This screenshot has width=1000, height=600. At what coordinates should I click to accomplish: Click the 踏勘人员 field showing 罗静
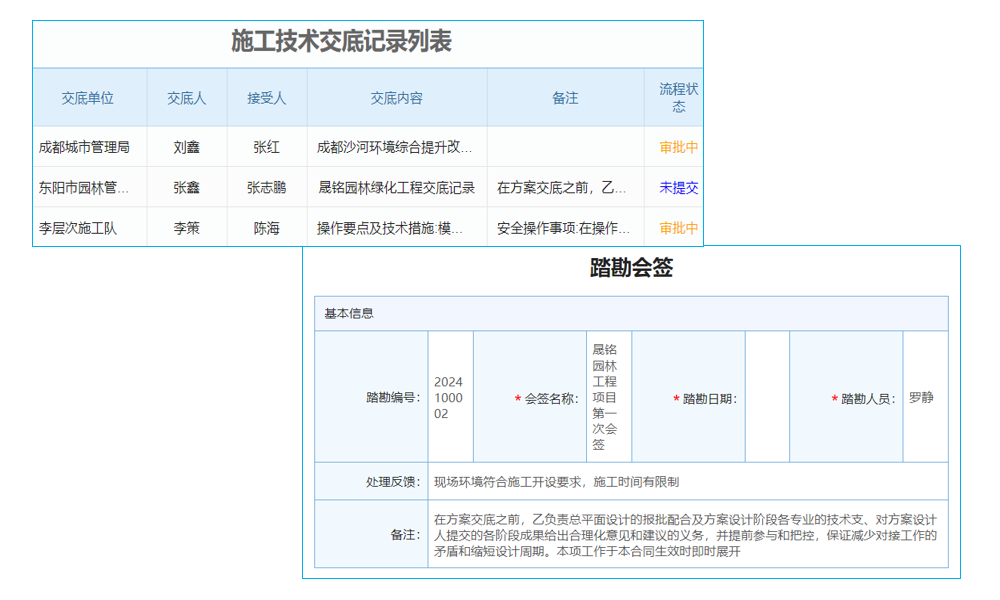921,395
